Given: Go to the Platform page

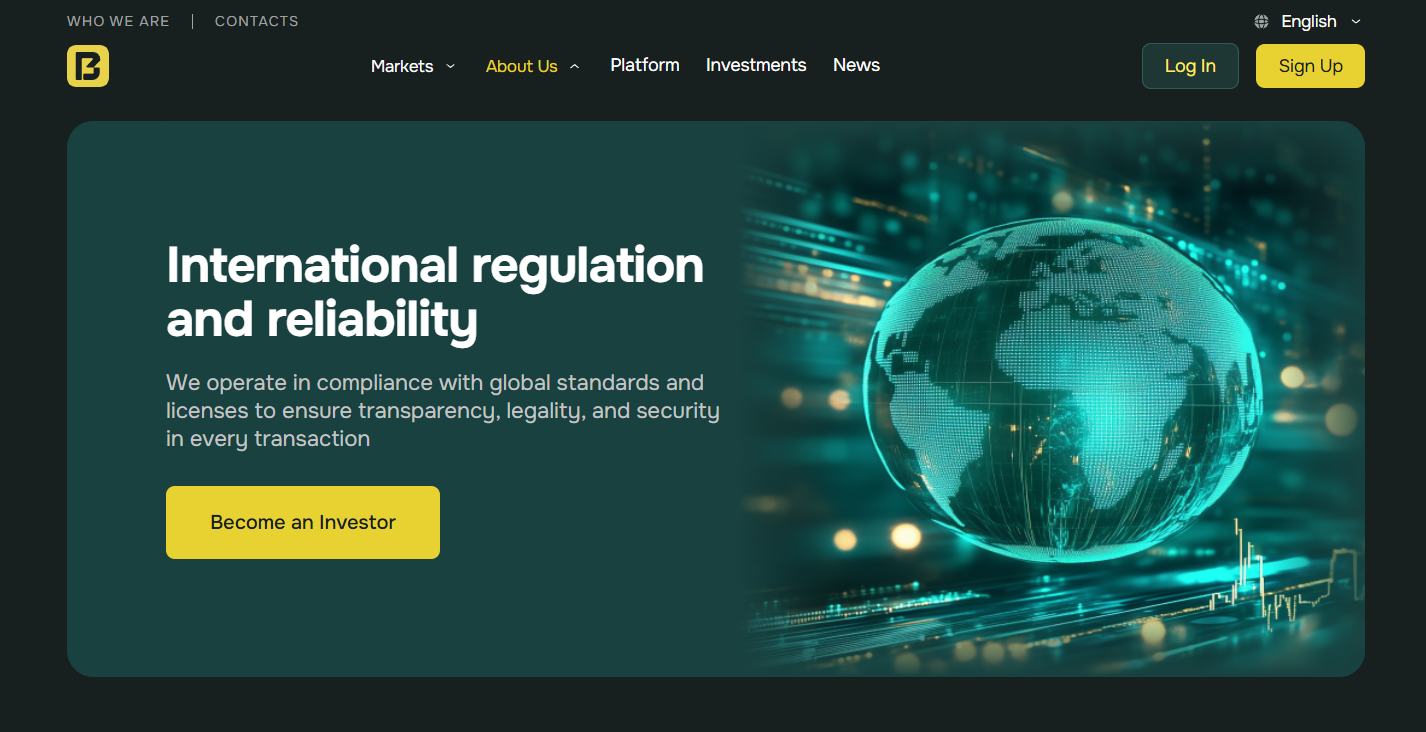Looking at the screenshot, I should pyautogui.click(x=645, y=65).
